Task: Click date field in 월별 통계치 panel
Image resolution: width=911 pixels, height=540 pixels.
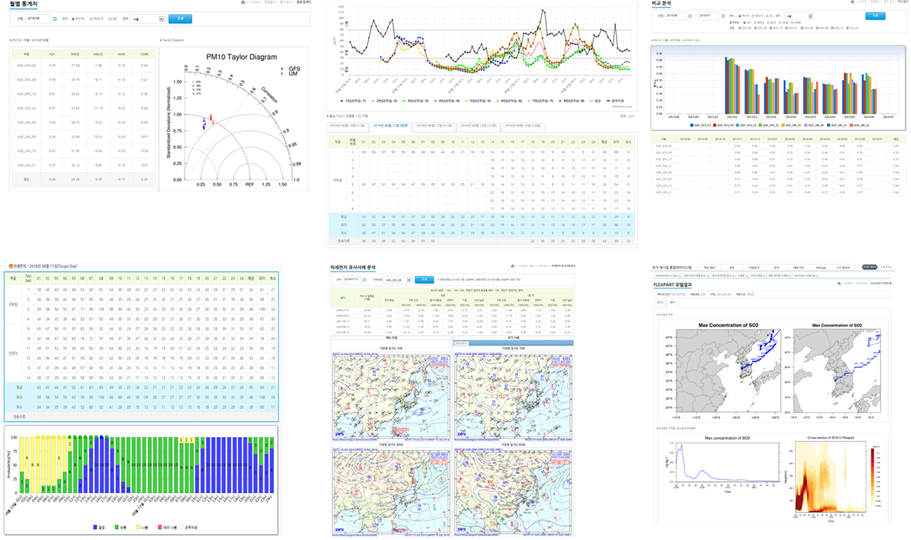Action: point(38,19)
